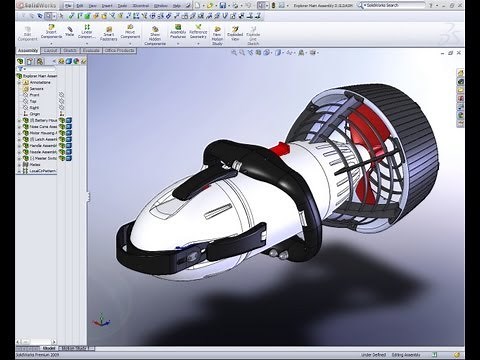Open the PropertyManager tab icon
Image resolution: width=480 pixels, height=360 pixels.
[30, 61]
